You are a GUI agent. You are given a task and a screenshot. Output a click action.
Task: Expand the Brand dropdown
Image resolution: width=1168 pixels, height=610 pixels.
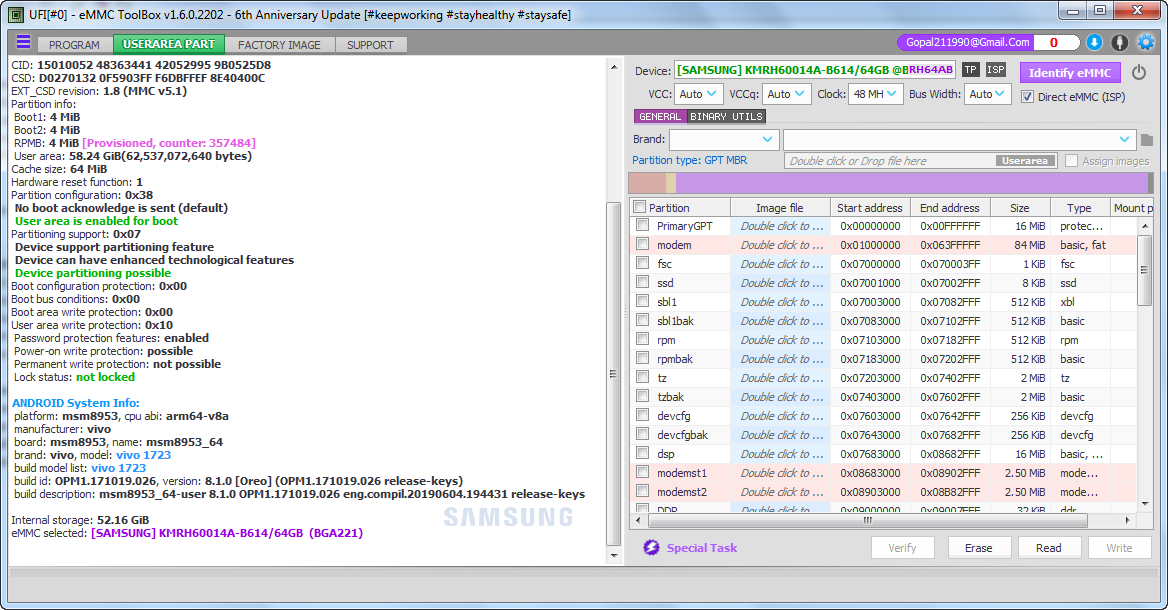point(724,139)
